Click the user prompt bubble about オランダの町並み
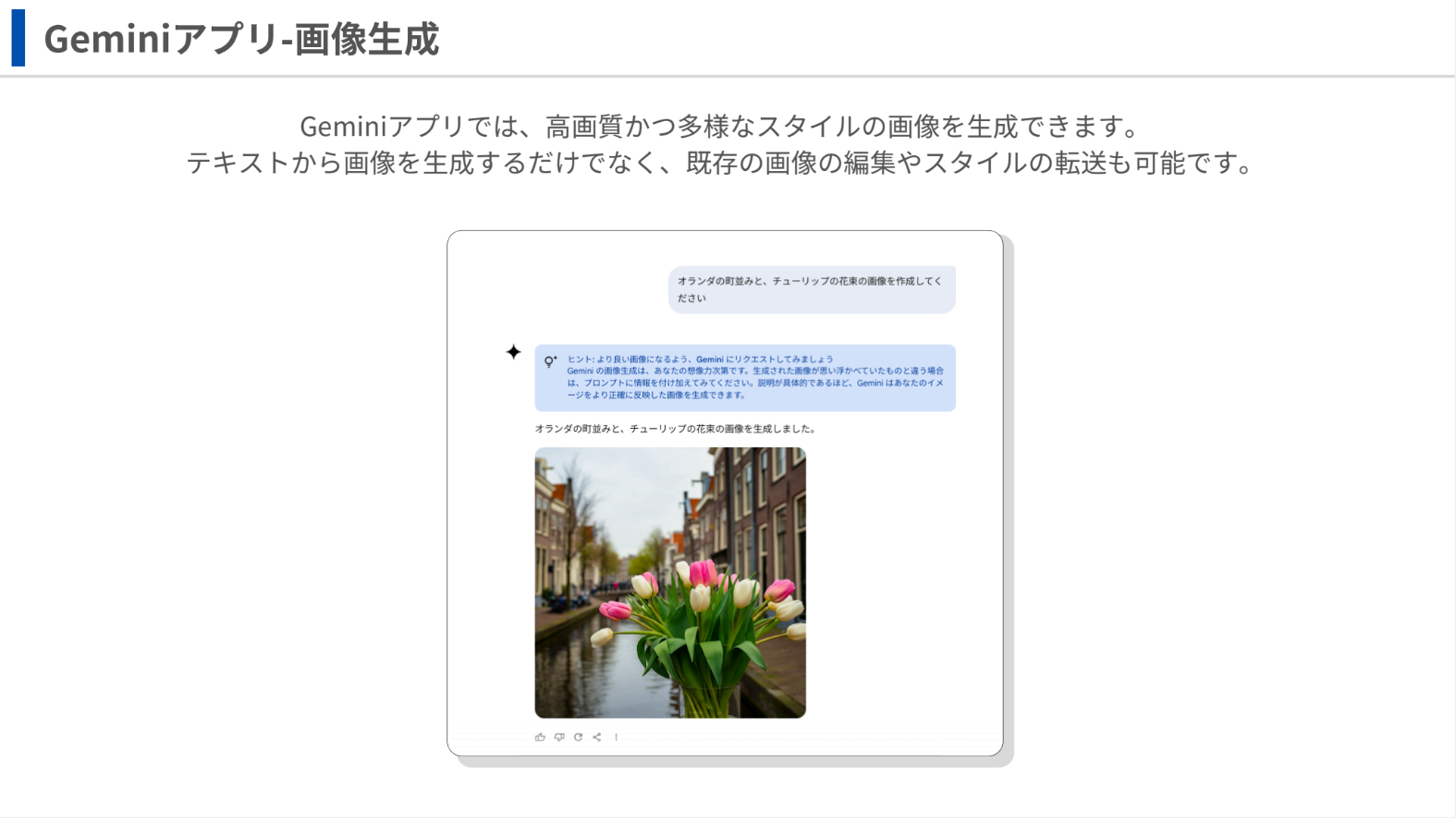The height and width of the screenshot is (818, 1456). pyautogui.click(x=812, y=289)
